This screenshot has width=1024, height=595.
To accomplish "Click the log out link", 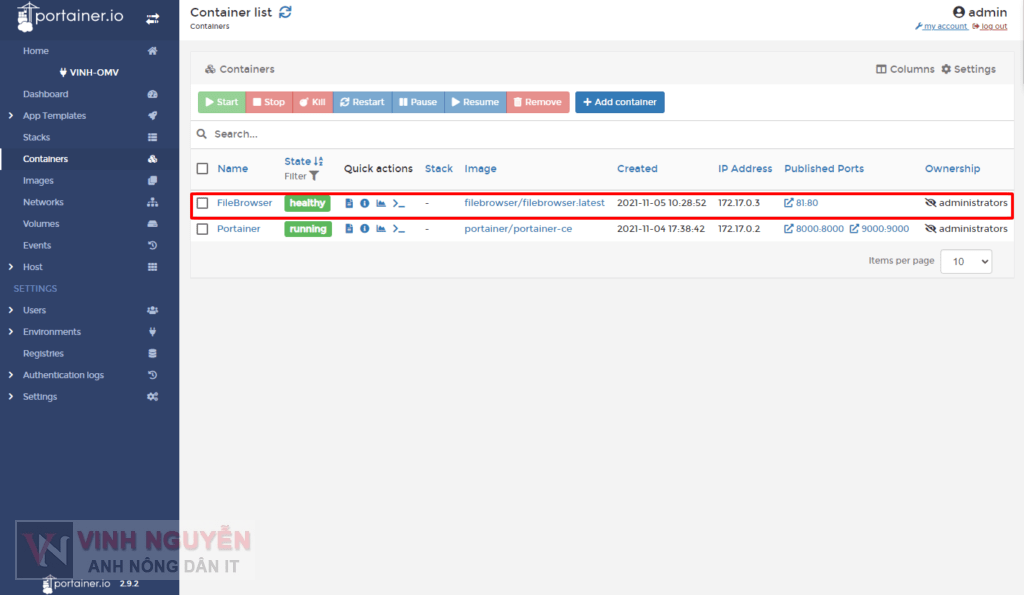I will point(989,26).
